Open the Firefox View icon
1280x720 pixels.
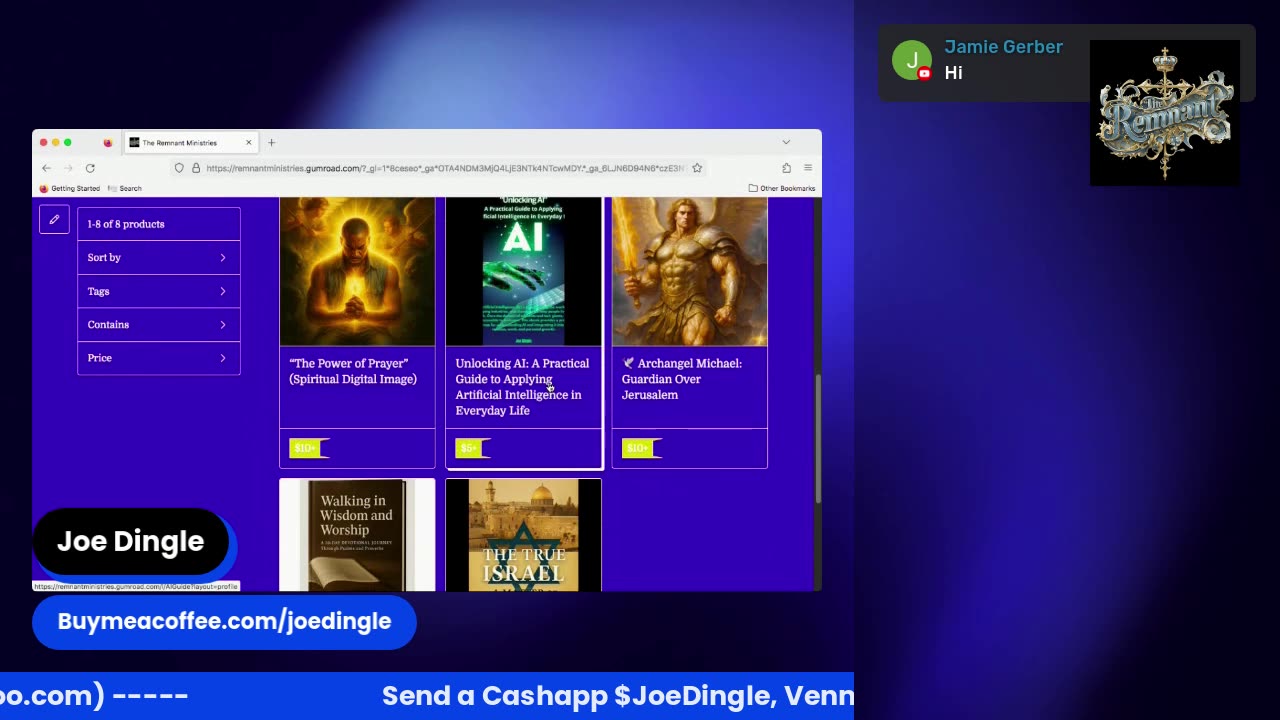tap(108, 143)
